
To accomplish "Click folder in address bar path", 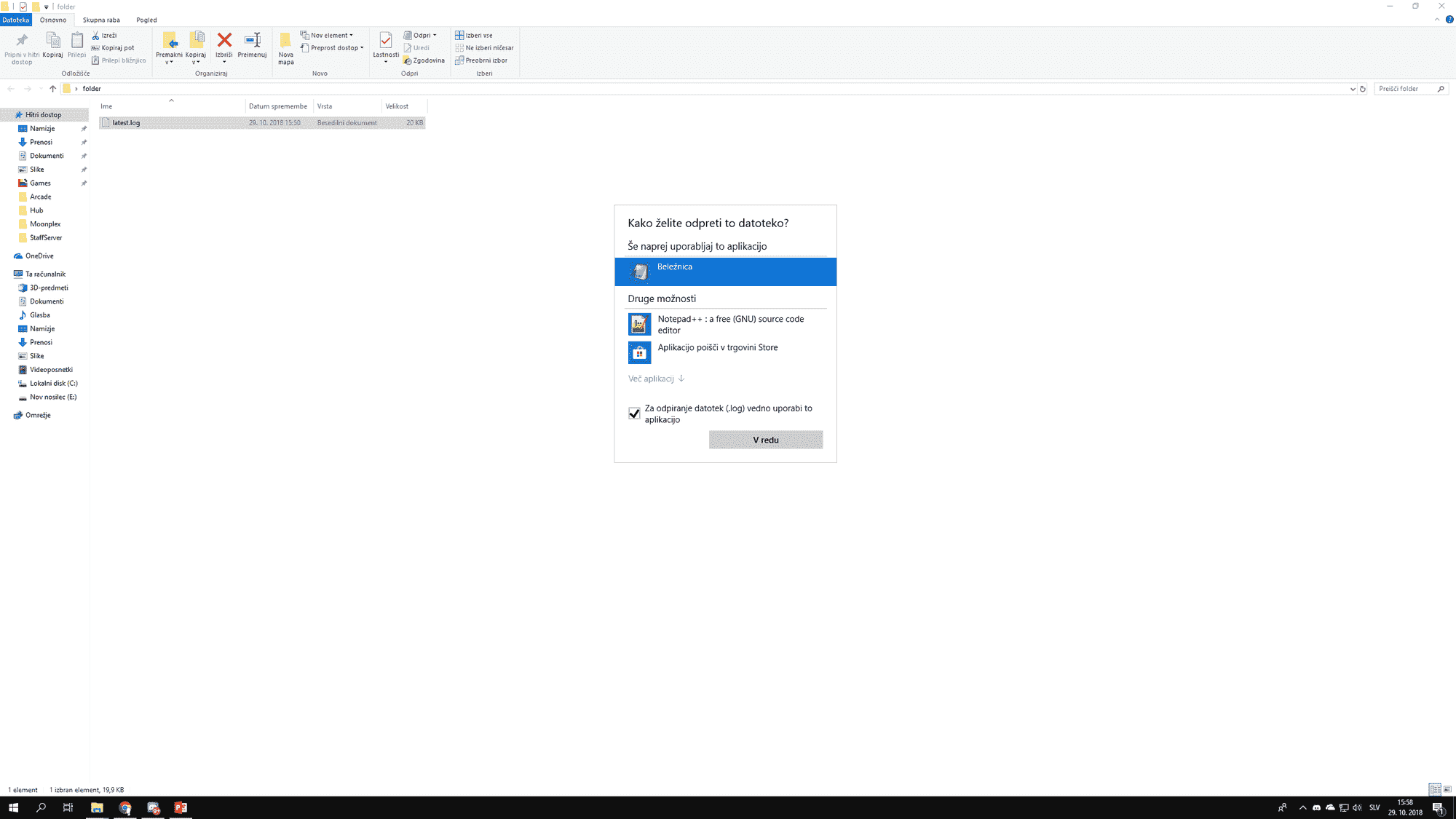I will (x=92, y=89).
